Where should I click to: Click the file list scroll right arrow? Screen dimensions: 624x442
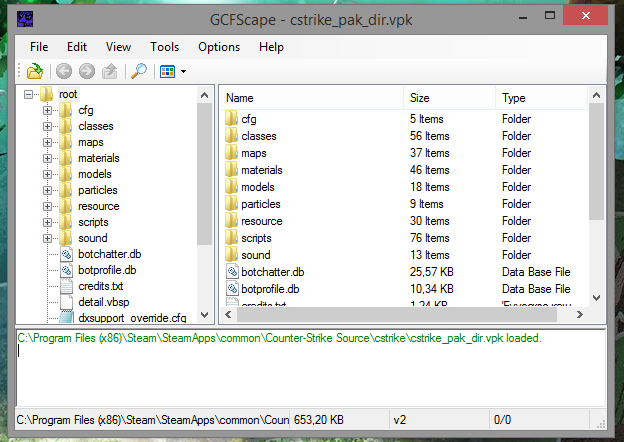(580, 315)
